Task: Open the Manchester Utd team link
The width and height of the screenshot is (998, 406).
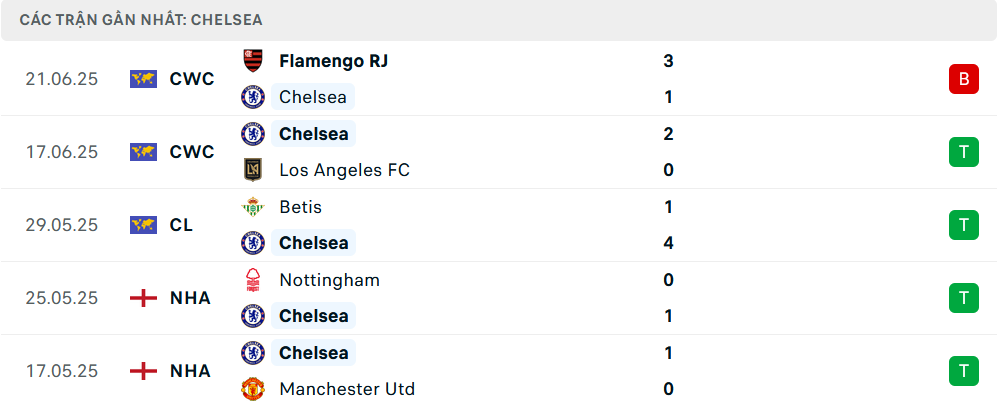Action: 347,389
